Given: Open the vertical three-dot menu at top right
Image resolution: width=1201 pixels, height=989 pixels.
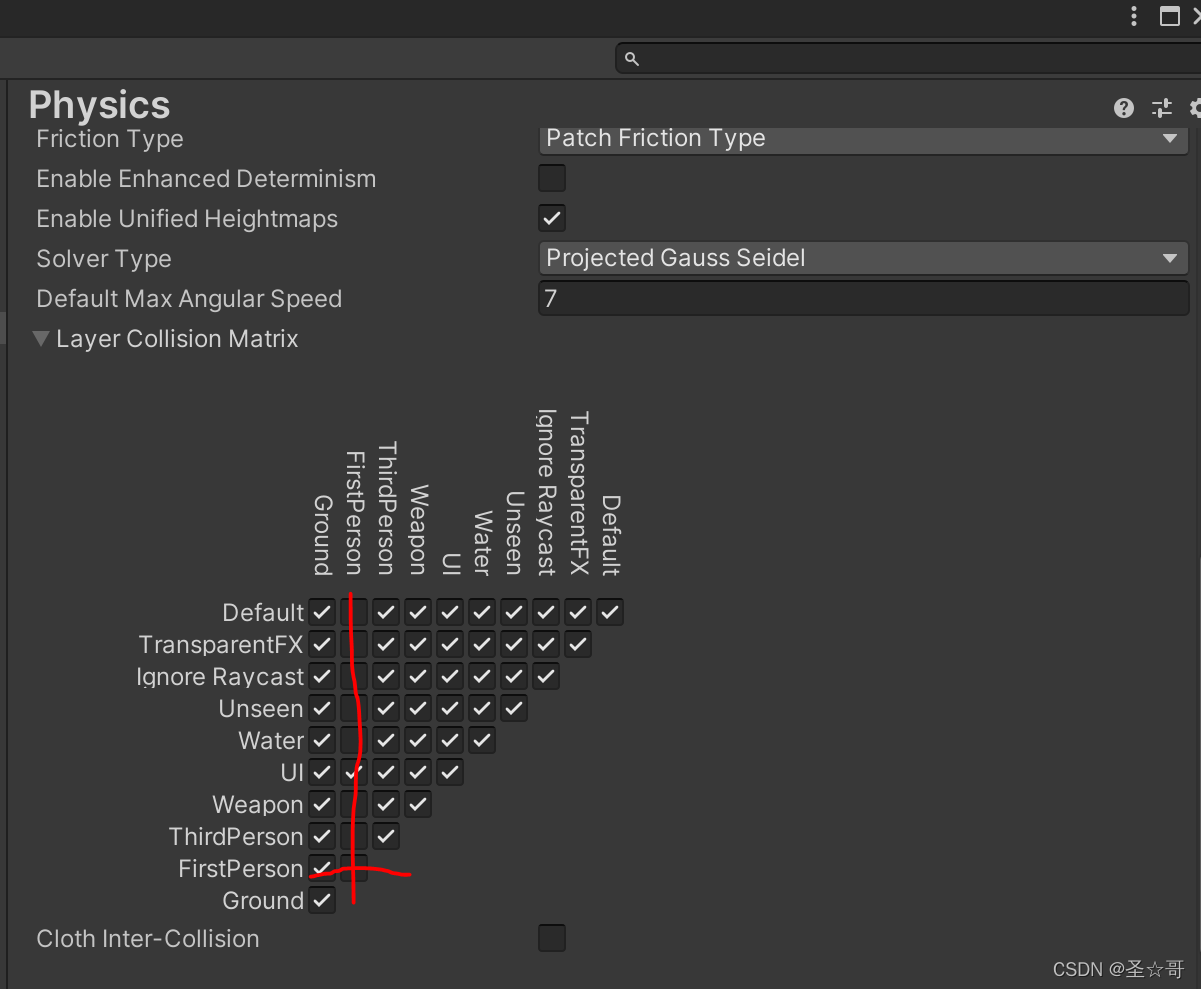Looking at the screenshot, I should pos(1132,17).
